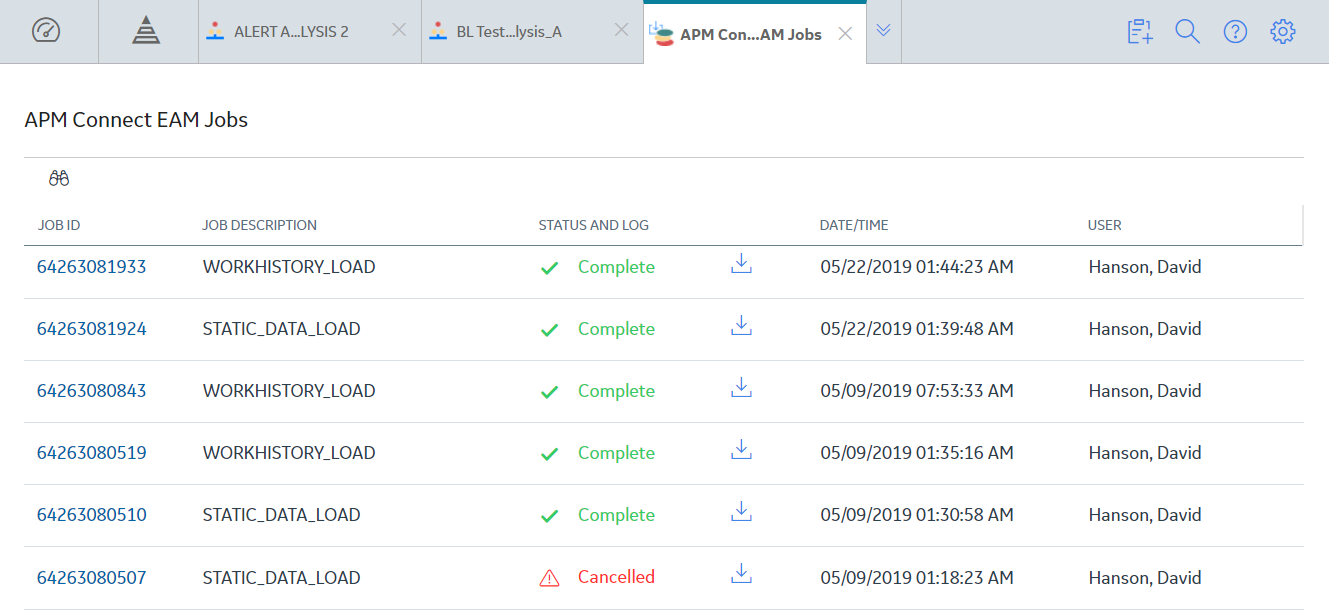
Task: Close the ALERT A...LYSIS 2 tab
Action: (x=399, y=30)
